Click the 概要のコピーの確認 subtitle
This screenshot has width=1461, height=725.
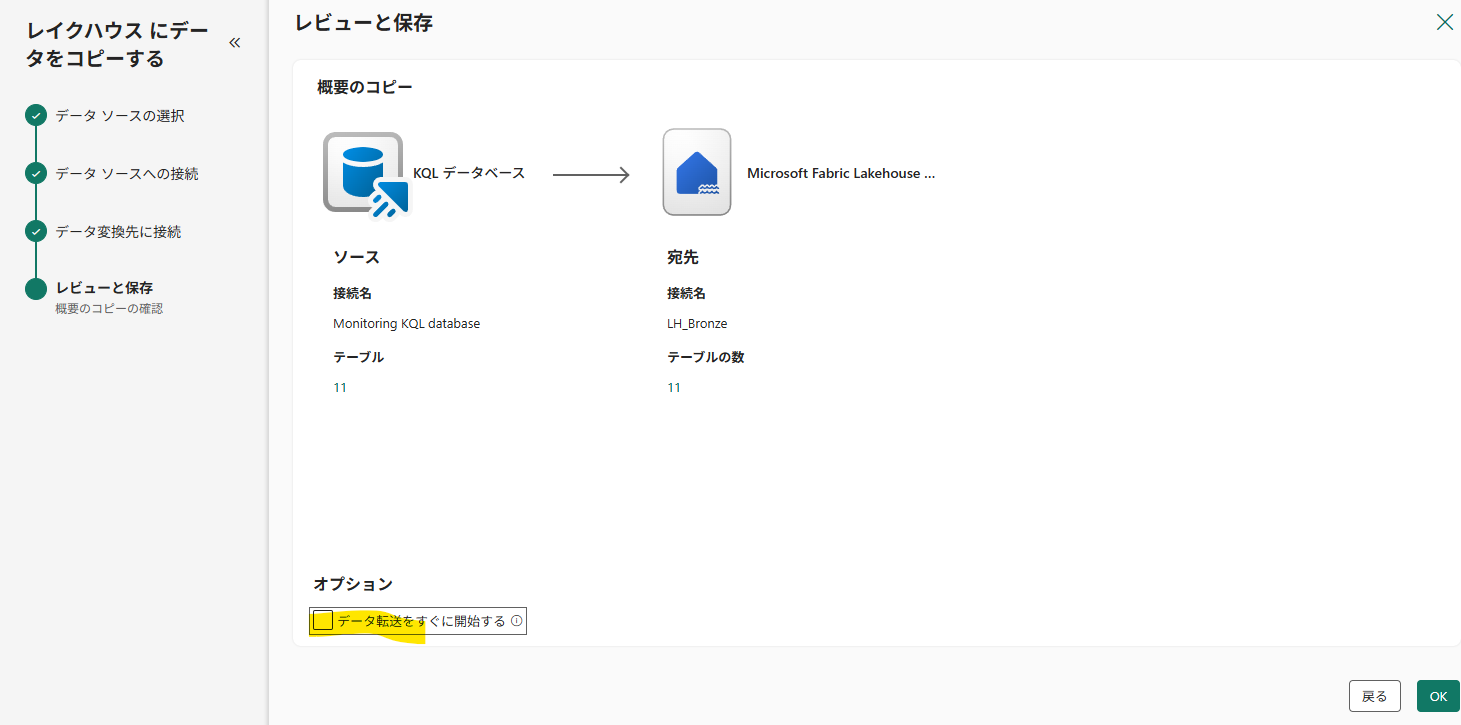(109, 309)
